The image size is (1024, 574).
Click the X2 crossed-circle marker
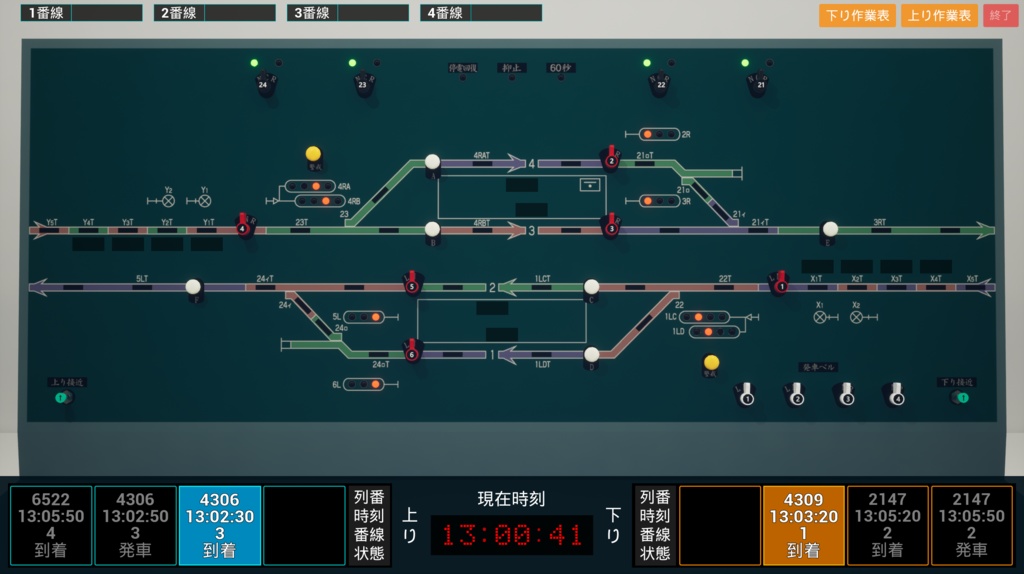[x=856, y=317]
